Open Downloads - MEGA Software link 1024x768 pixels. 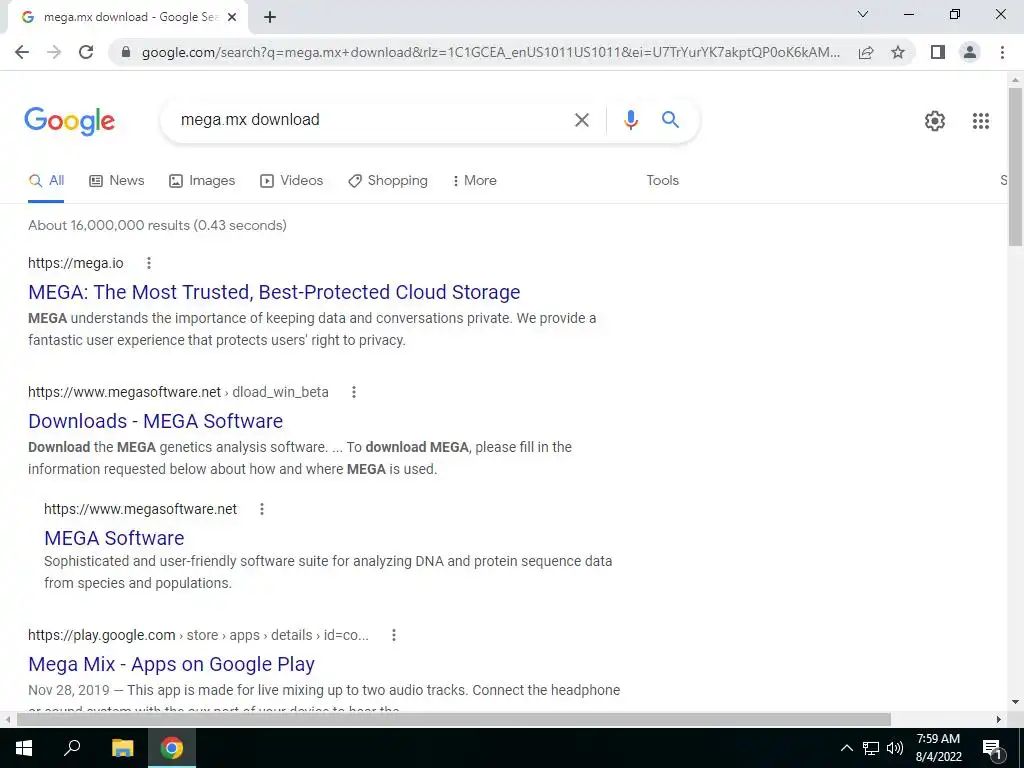pyautogui.click(x=155, y=421)
